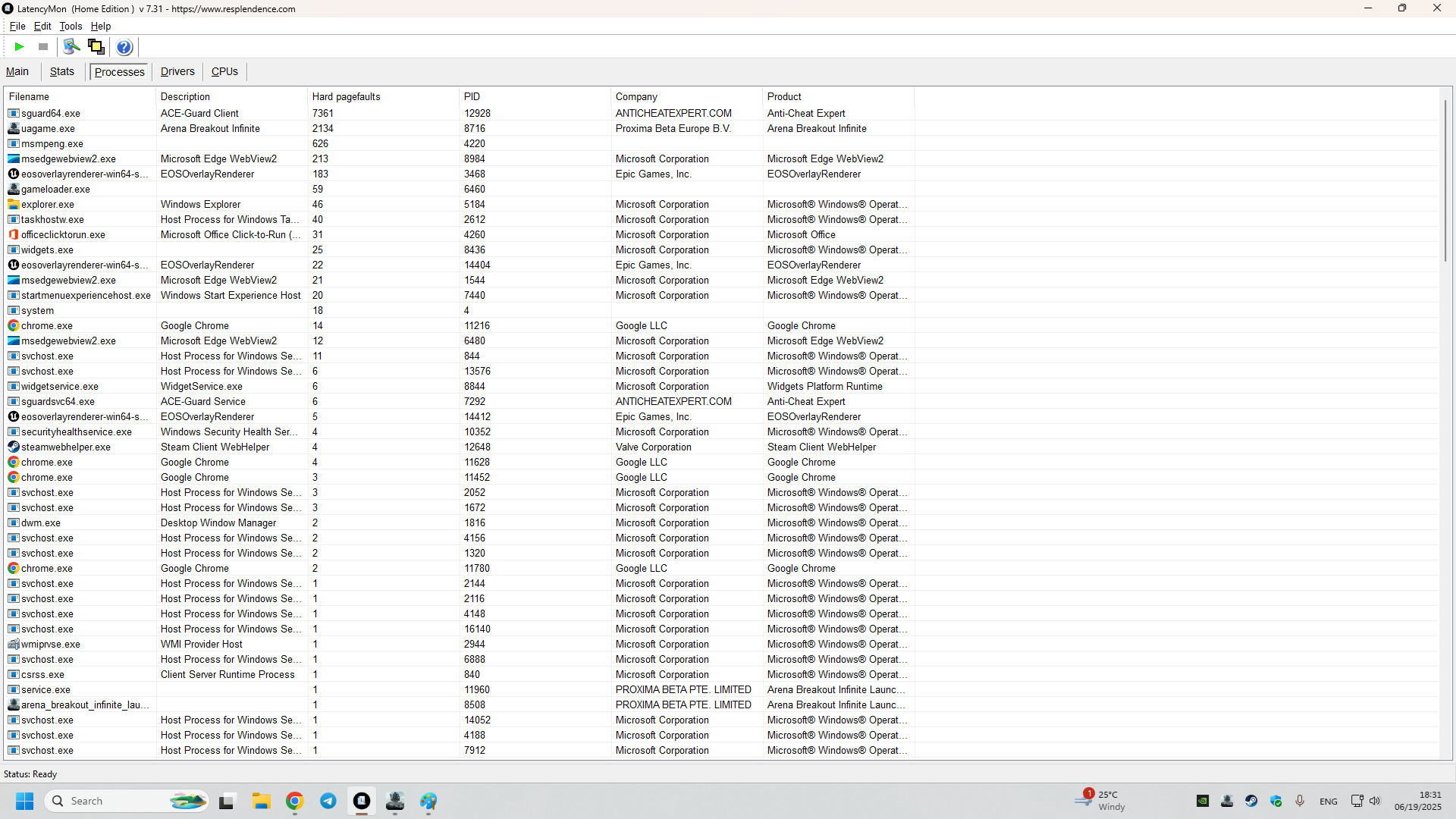Open Telegram from the taskbar

[328, 801]
